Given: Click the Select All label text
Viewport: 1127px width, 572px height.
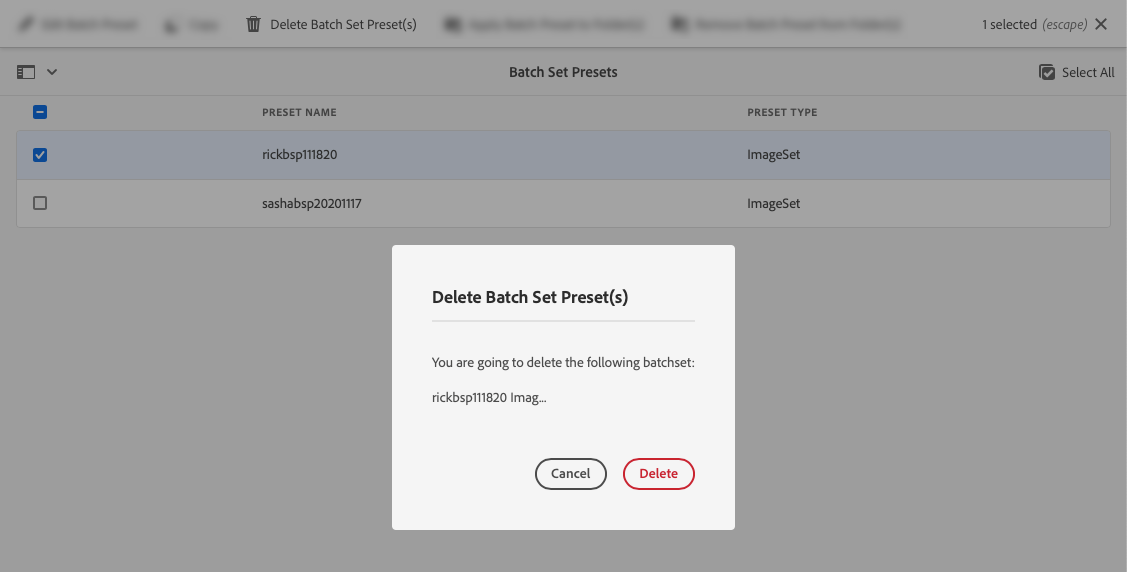Looking at the screenshot, I should (x=1088, y=72).
